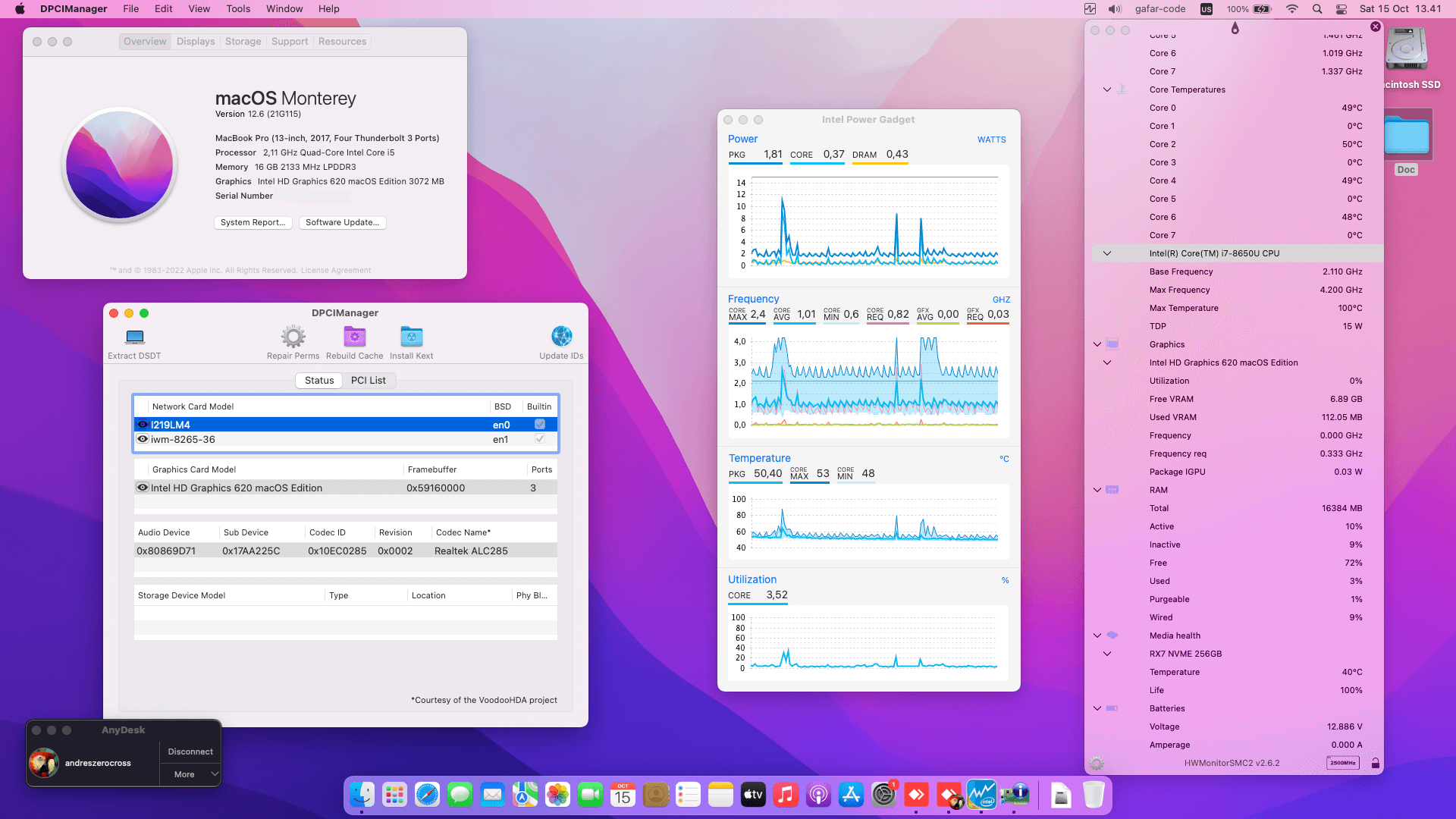Click the 2500MHz button in HWMonitor footer
Viewport: 1456px width, 819px height.
pos(1342,763)
